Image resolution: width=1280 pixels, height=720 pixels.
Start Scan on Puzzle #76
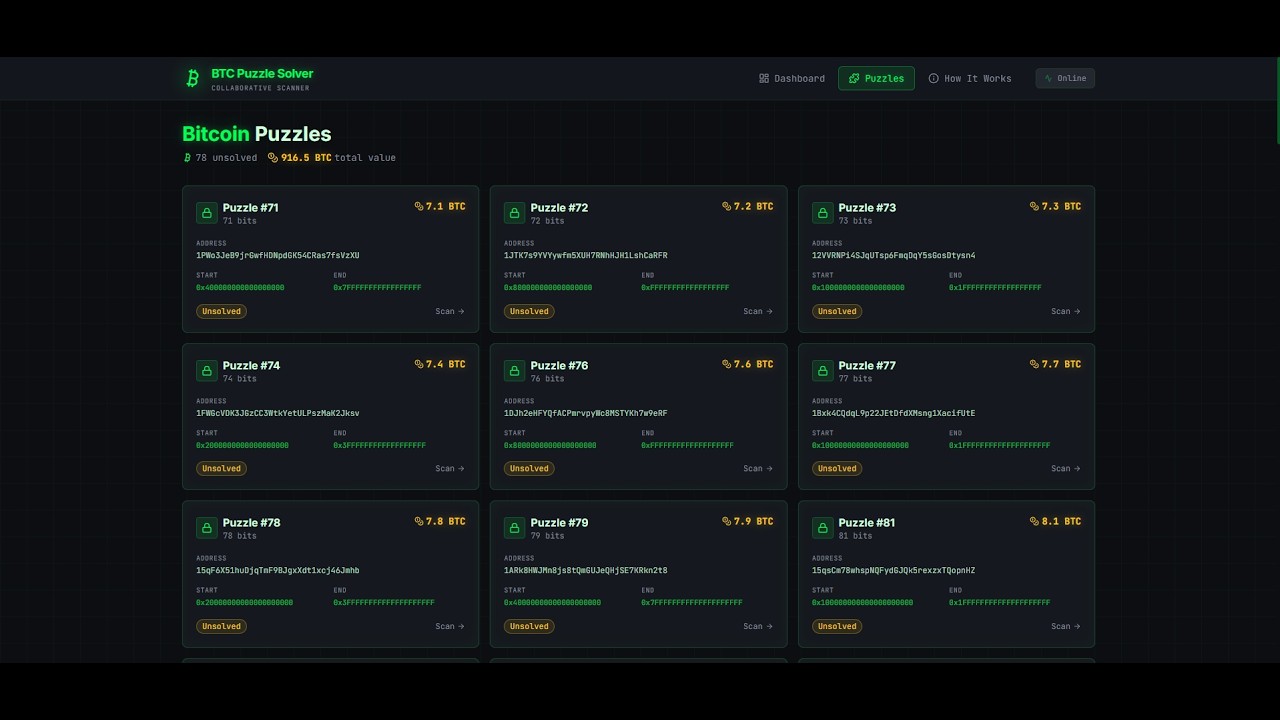(758, 468)
